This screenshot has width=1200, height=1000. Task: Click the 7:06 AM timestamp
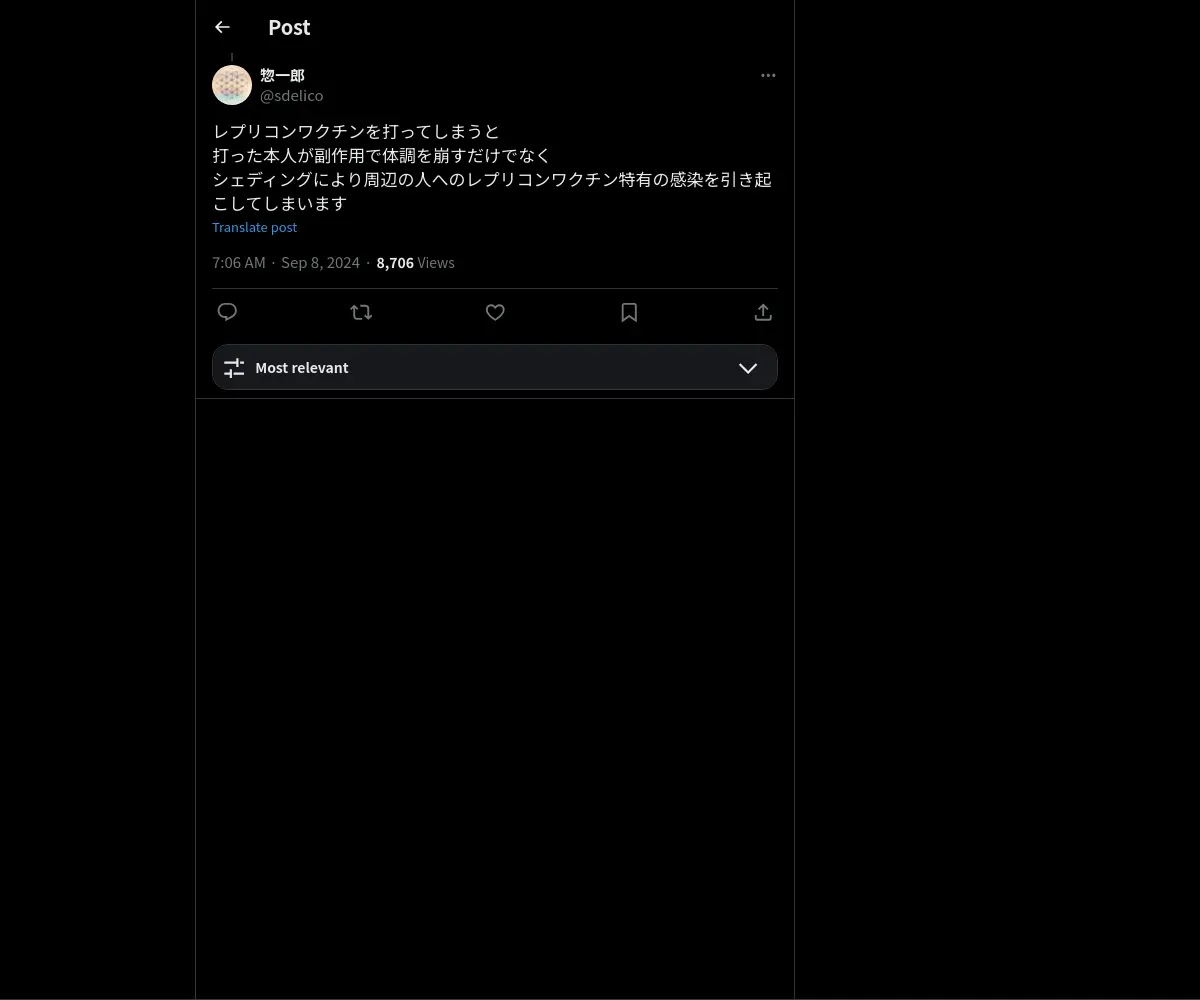click(239, 263)
